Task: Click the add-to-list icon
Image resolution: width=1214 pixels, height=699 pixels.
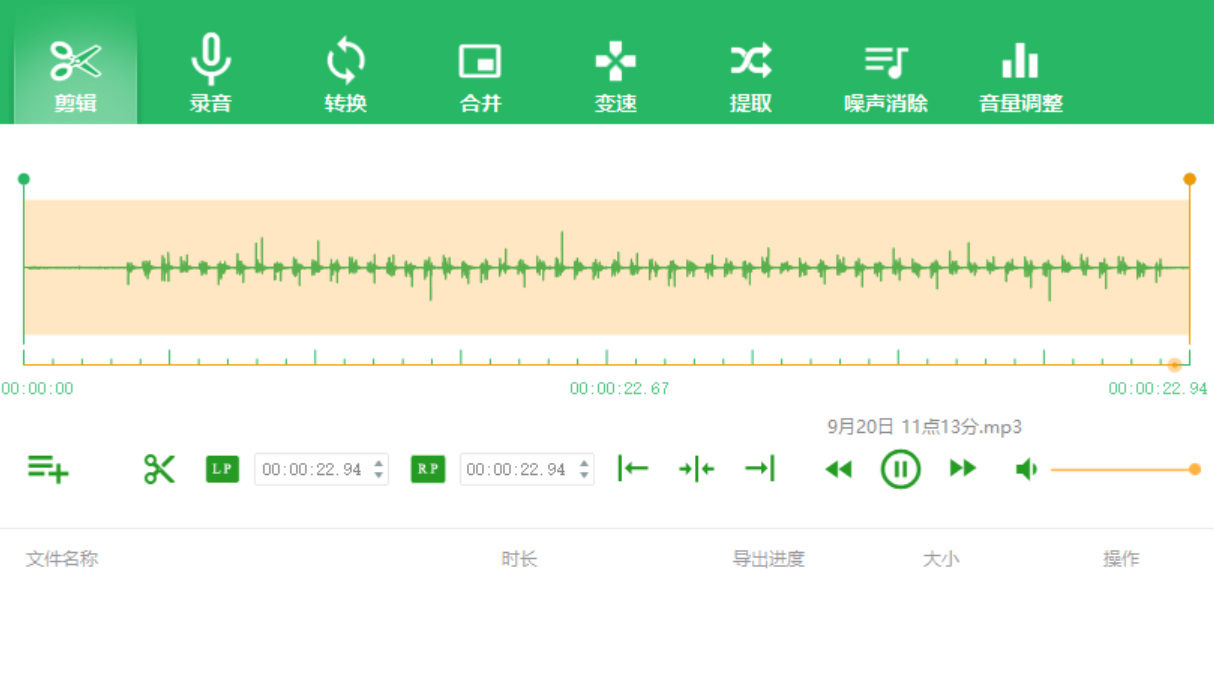Action: (x=47, y=469)
